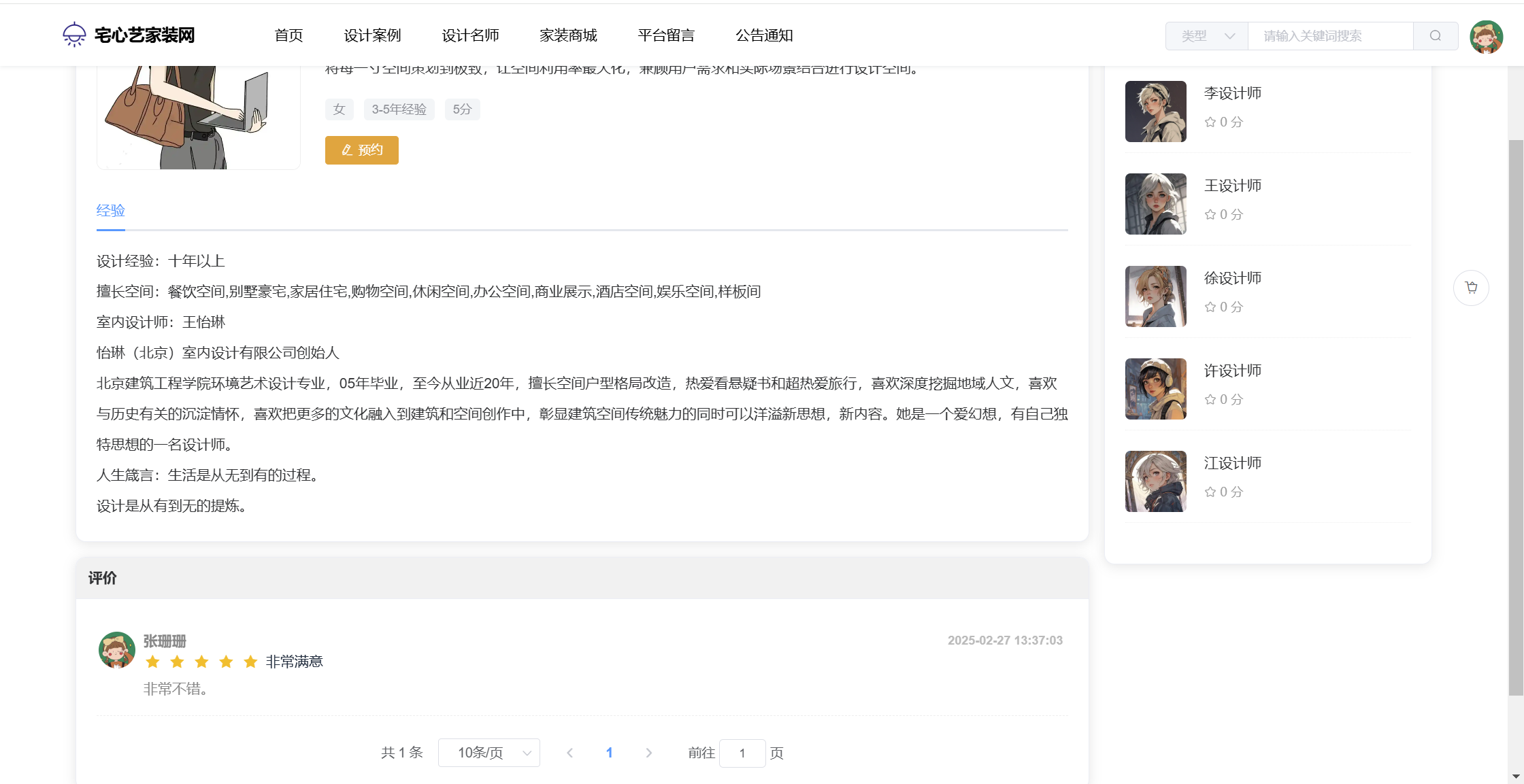The width and height of the screenshot is (1524, 784).
Task: Click the 宅心艺家装网 logo icon
Action: point(74,35)
